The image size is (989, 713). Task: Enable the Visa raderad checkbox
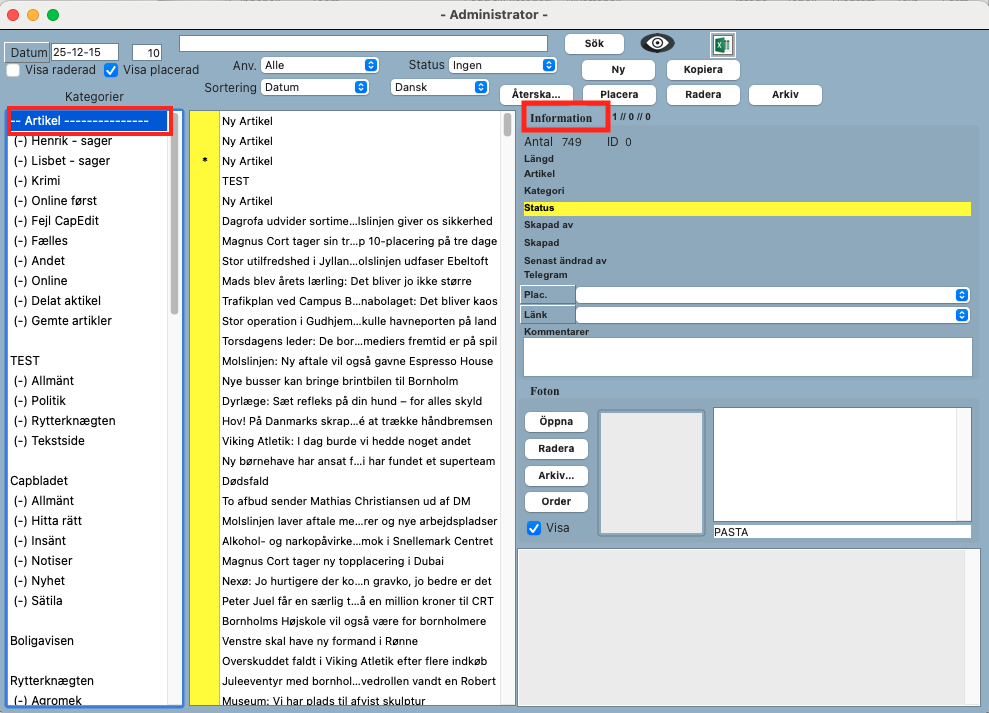click(x=14, y=70)
